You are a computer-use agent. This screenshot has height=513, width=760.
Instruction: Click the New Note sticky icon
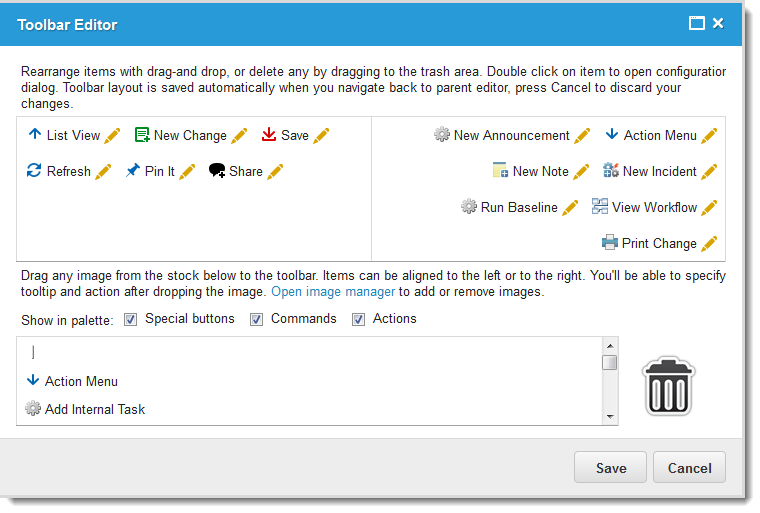point(501,171)
